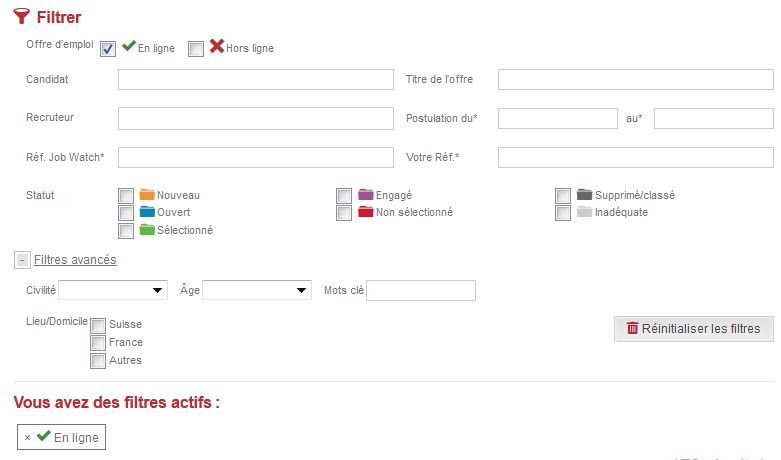Screen dimensions: 781x460
Task: Click the green Sélectionné folder icon
Action: [x=147, y=230]
